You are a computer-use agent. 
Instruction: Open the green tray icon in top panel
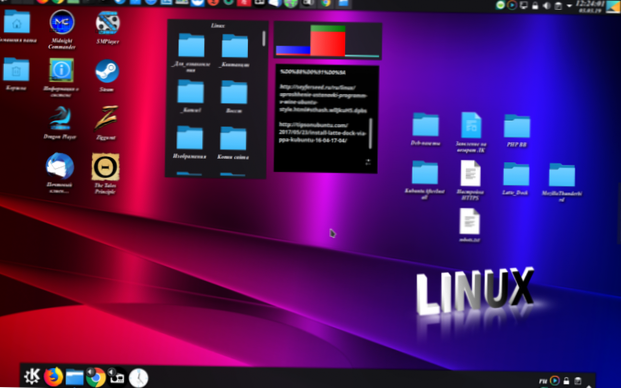point(501,5)
